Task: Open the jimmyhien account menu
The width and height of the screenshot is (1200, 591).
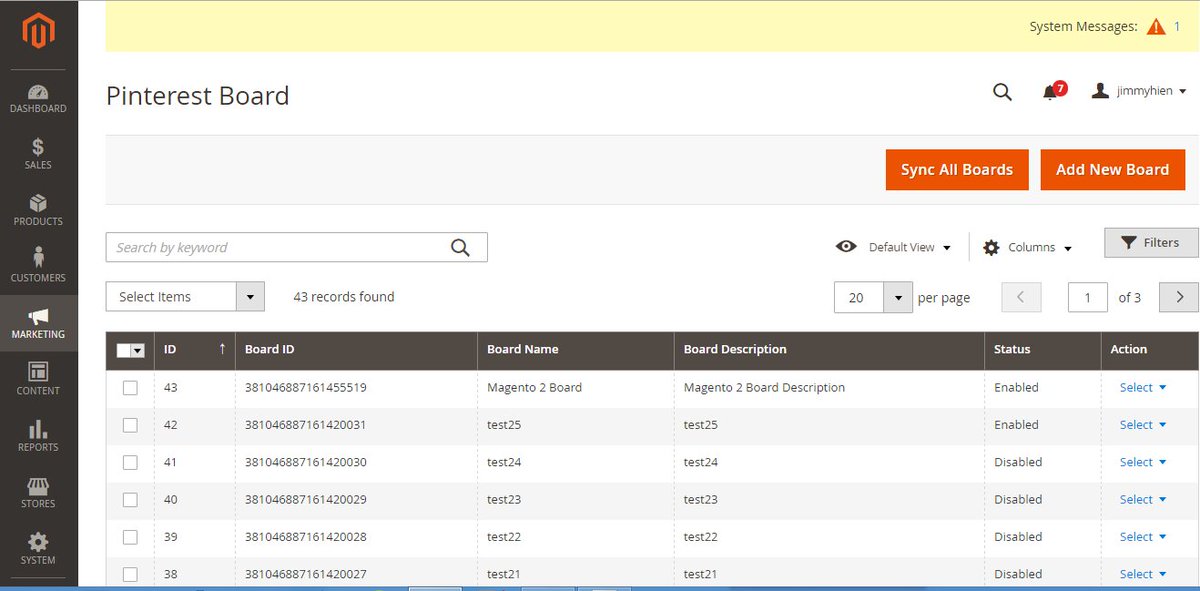Action: pyautogui.click(x=1138, y=91)
